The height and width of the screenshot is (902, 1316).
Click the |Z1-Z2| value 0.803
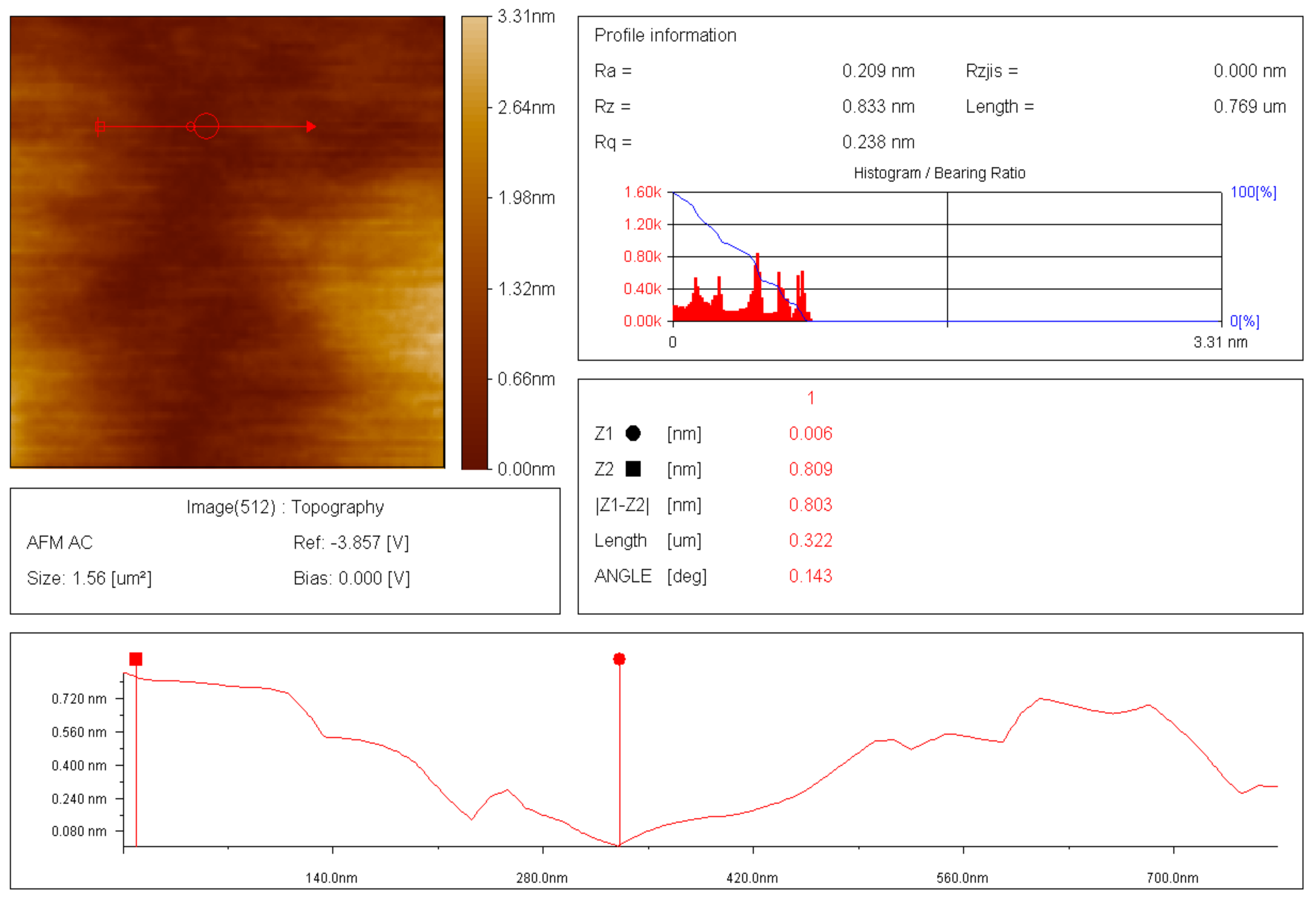point(810,505)
